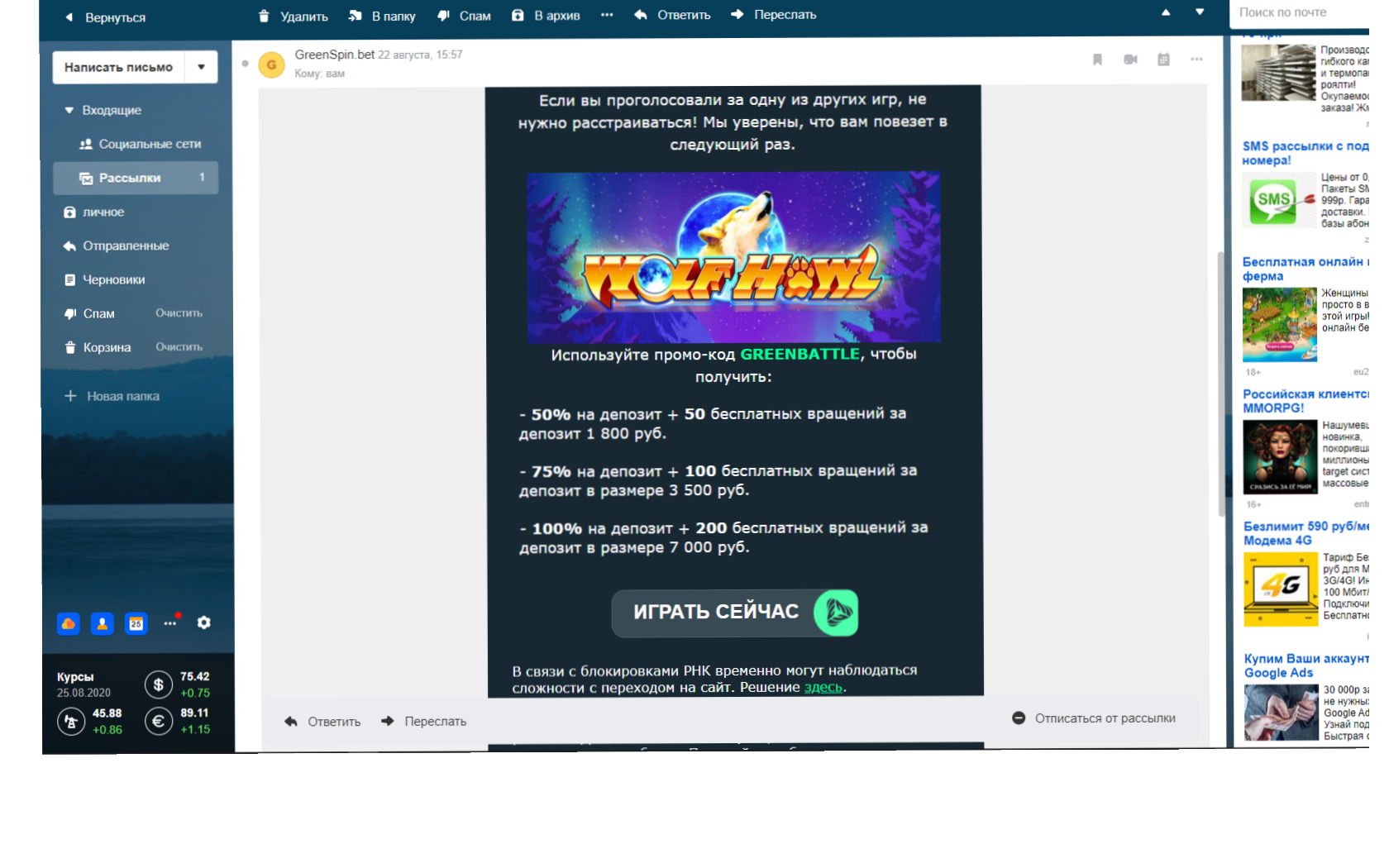Click the video call camera icon
The height and width of the screenshot is (868, 1389).
point(1130,60)
